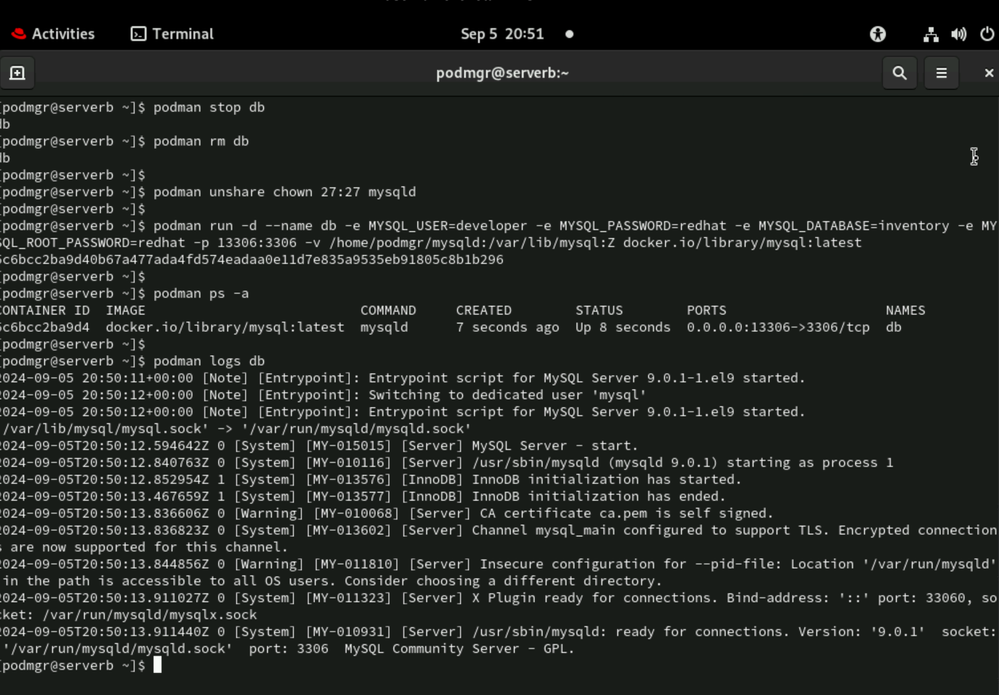Click the 0.0.0.0:13306->3306/tcp port mapping

point(778,327)
